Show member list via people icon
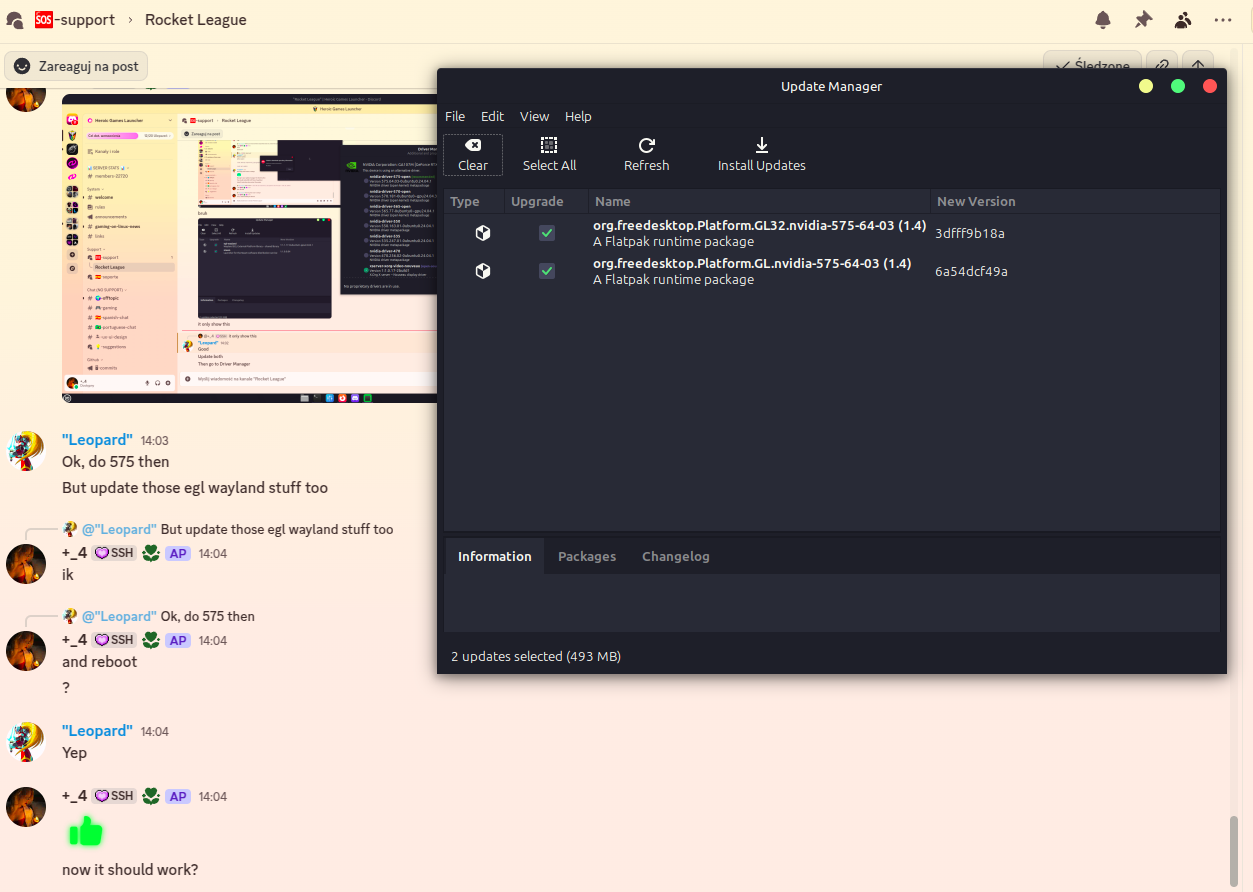This screenshot has height=892, width=1253. 1183,19
